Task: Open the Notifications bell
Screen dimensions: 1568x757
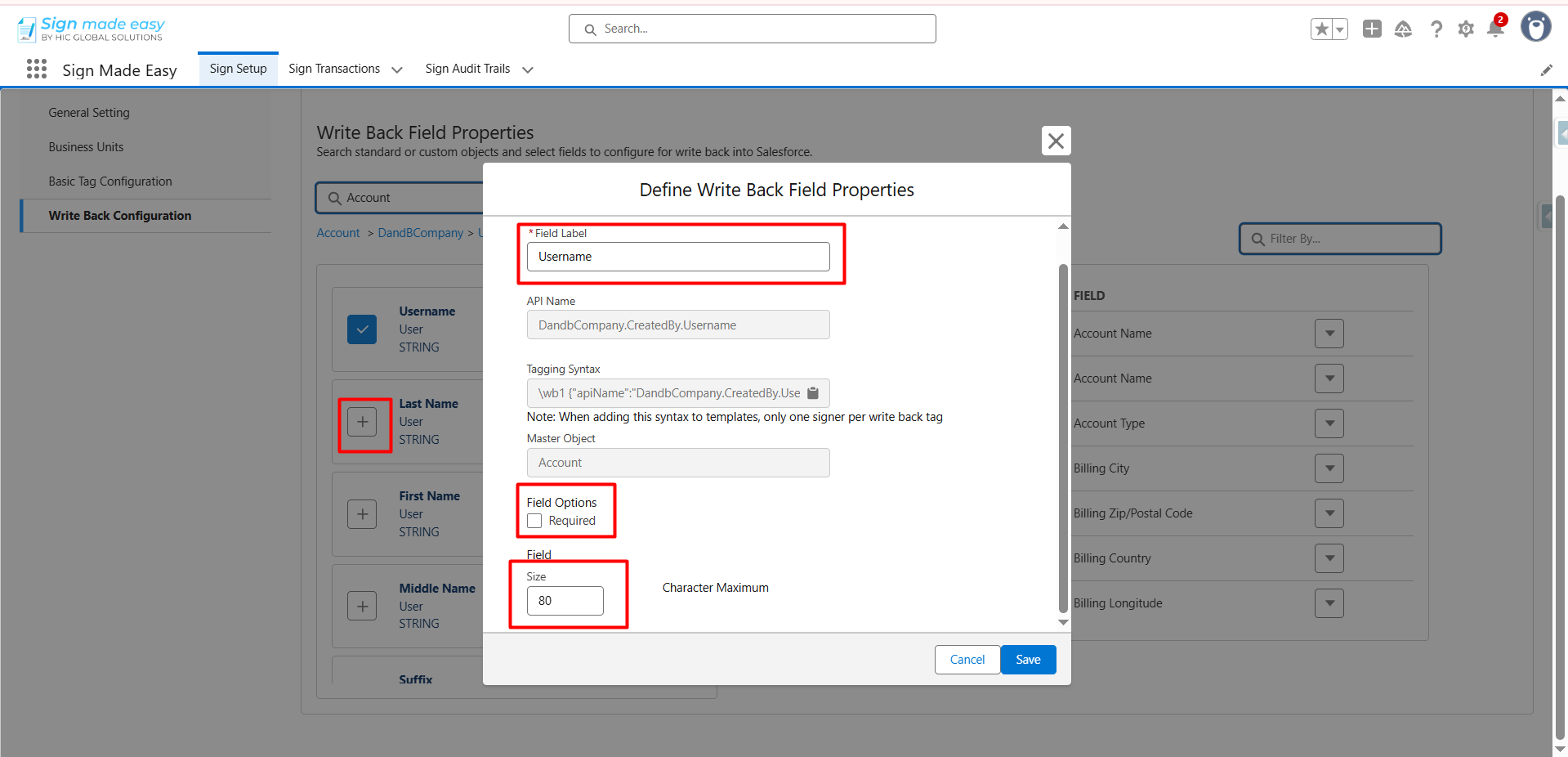Action: pyautogui.click(x=1495, y=29)
